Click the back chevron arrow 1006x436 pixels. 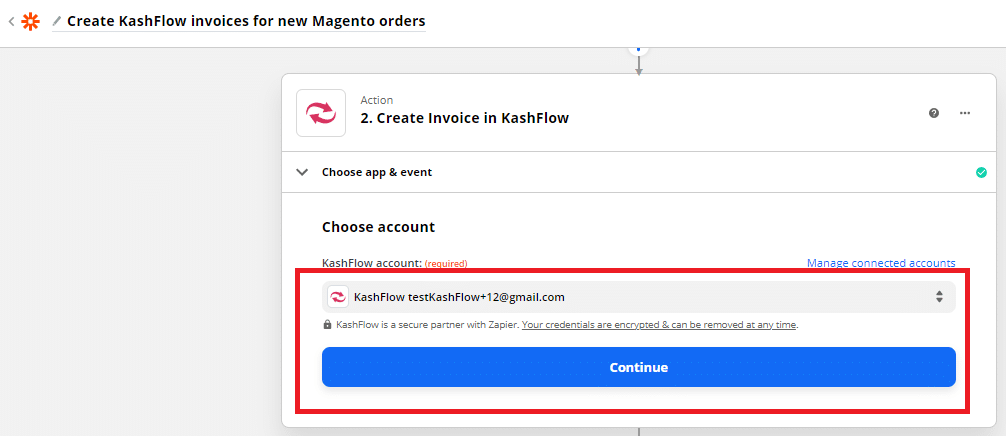[x=11, y=20]
